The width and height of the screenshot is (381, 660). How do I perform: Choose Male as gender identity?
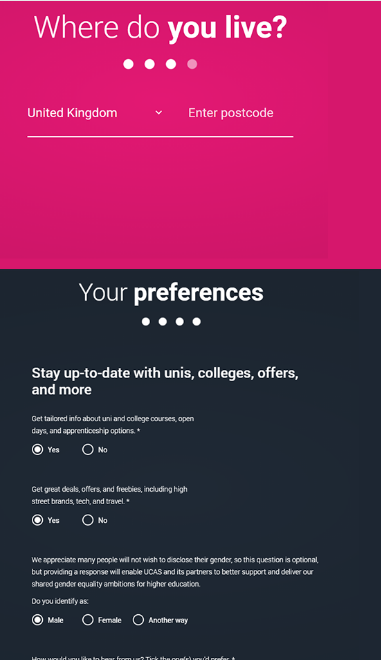(37, 620)
